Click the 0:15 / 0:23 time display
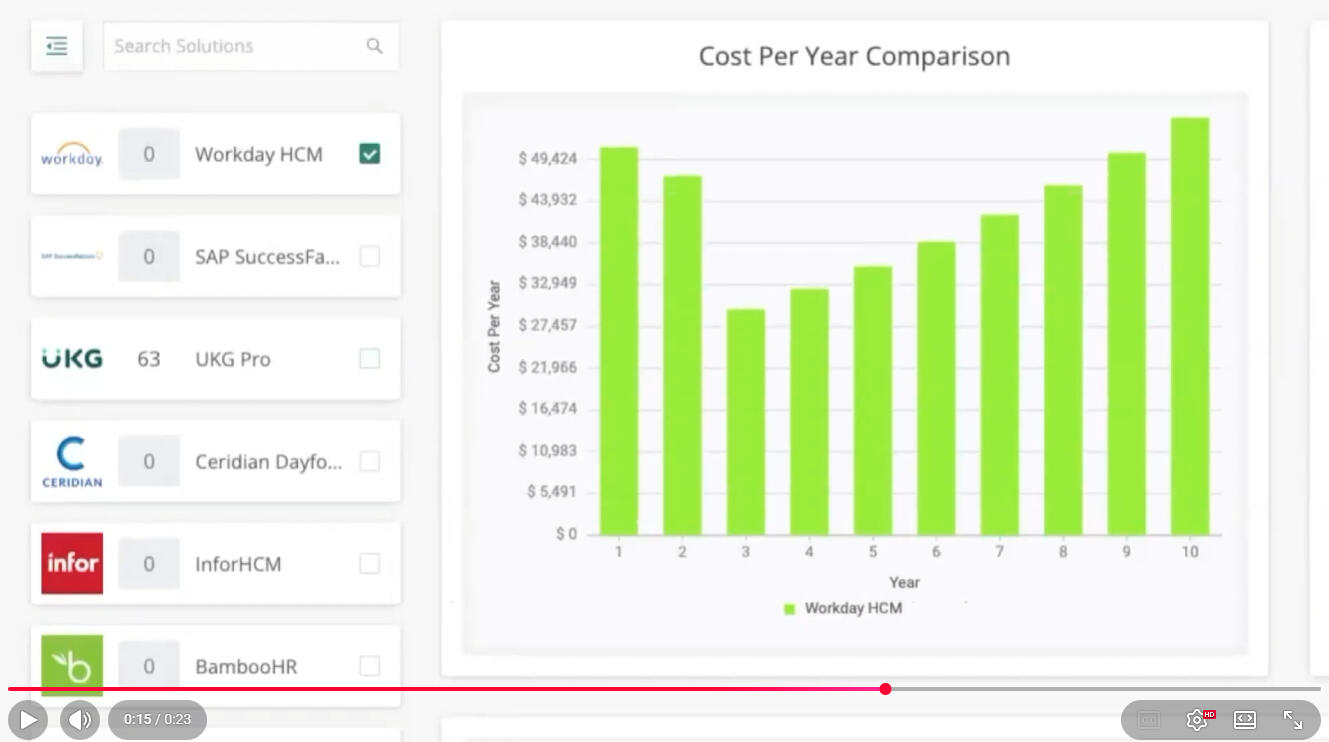The height and width of the screenshot is (742, 1329). point(157,719)
